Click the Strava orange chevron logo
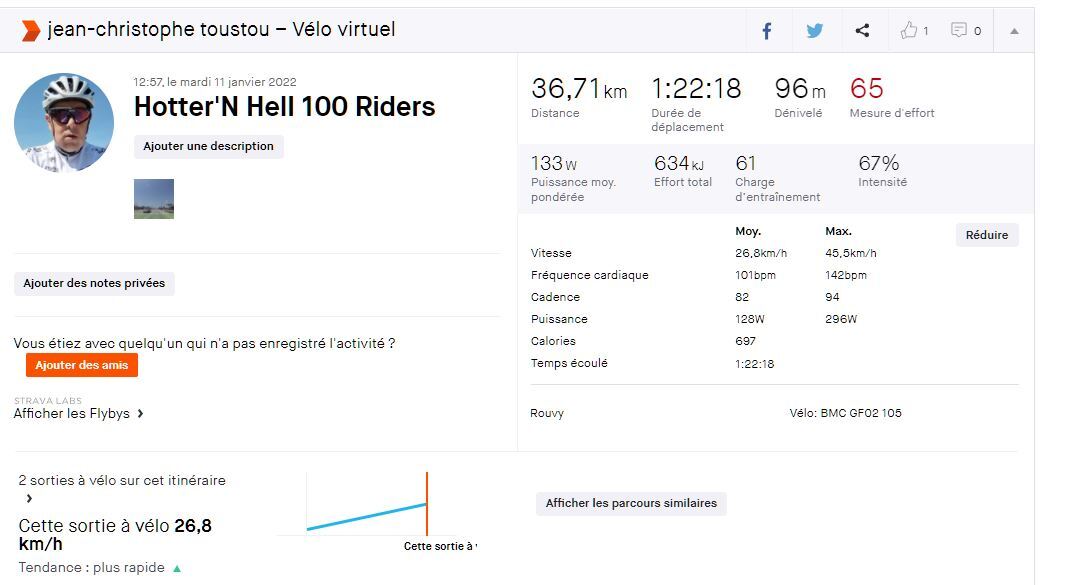 pyautogui.click(x=31, y=30)
